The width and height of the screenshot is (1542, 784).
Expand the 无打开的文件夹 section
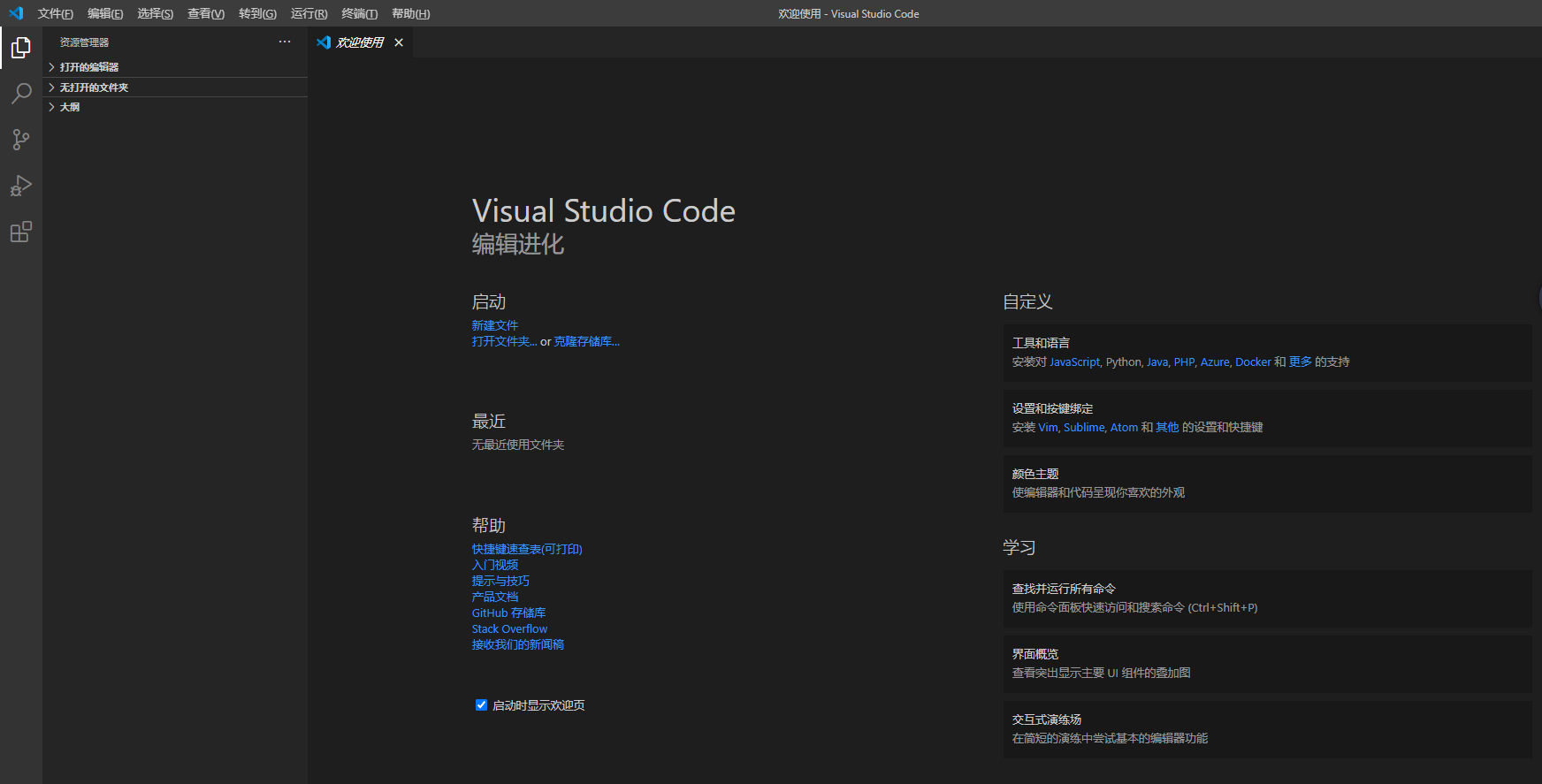[x=175, y=88]
